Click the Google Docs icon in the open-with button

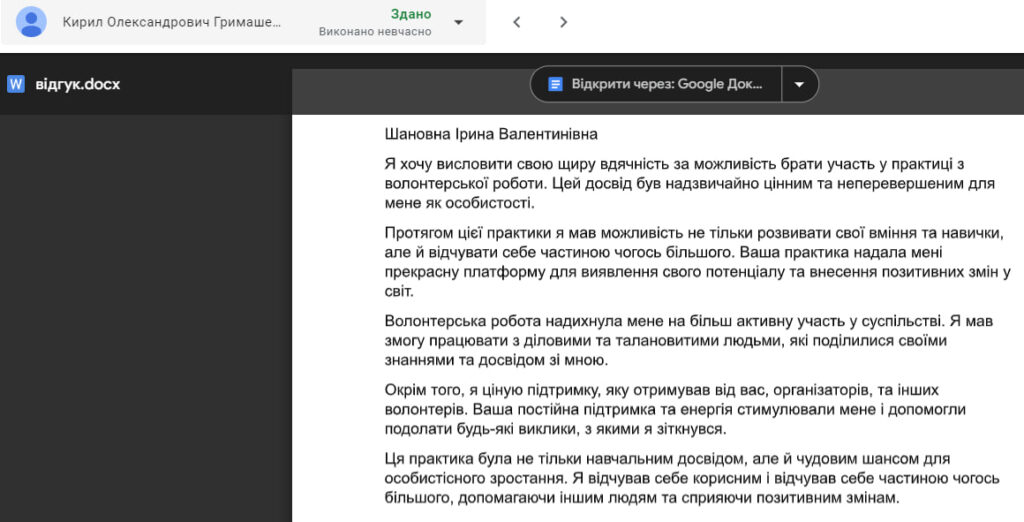[x=556, y=84]
